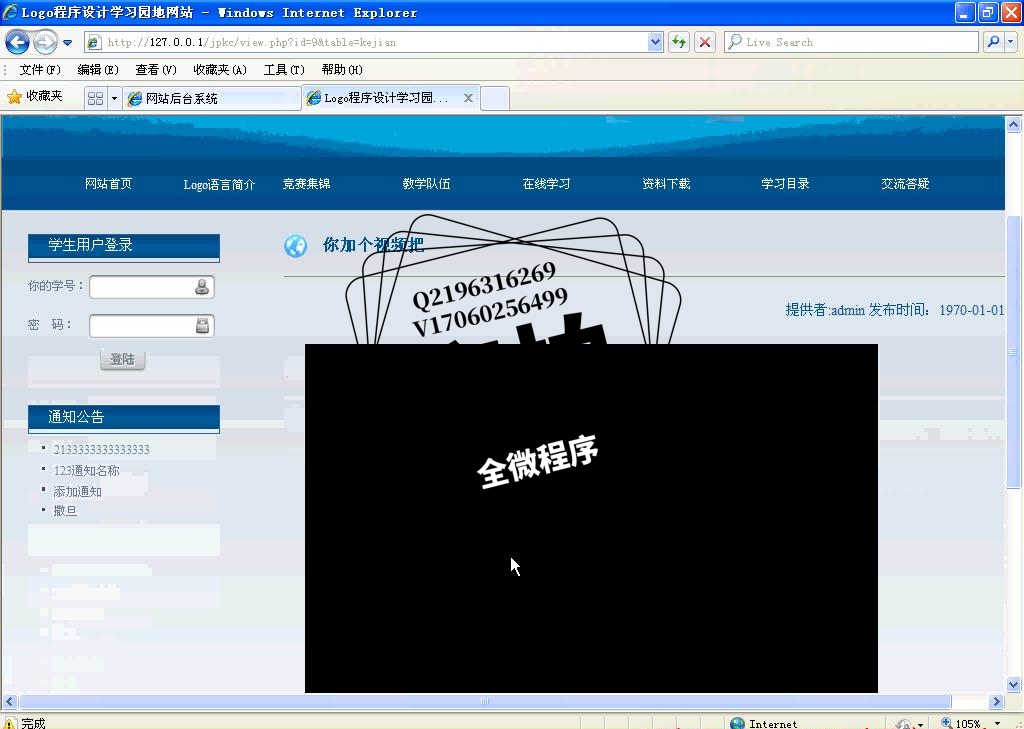Click the title text 你加个视频把
1024x729 pixels.
[373, 245]
